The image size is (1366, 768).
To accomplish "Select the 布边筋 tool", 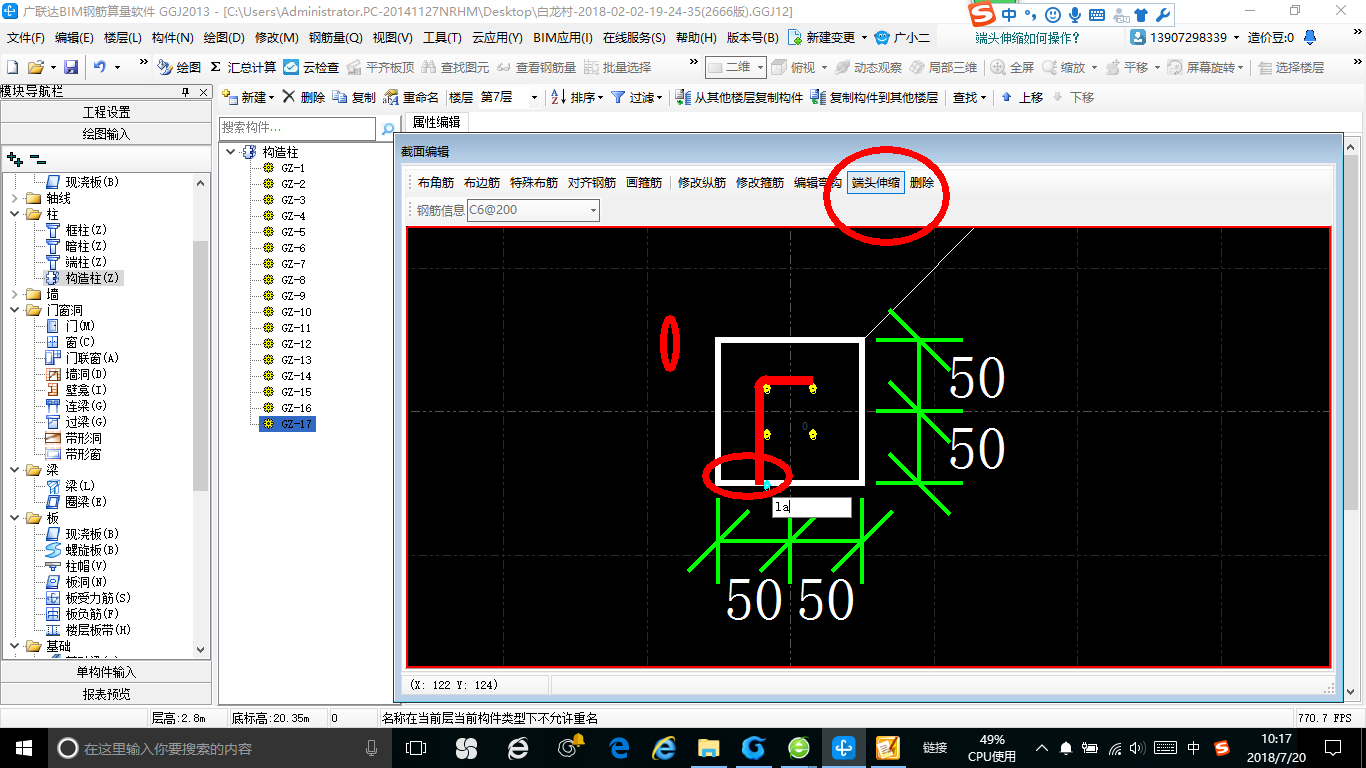I will click(482, 183).
